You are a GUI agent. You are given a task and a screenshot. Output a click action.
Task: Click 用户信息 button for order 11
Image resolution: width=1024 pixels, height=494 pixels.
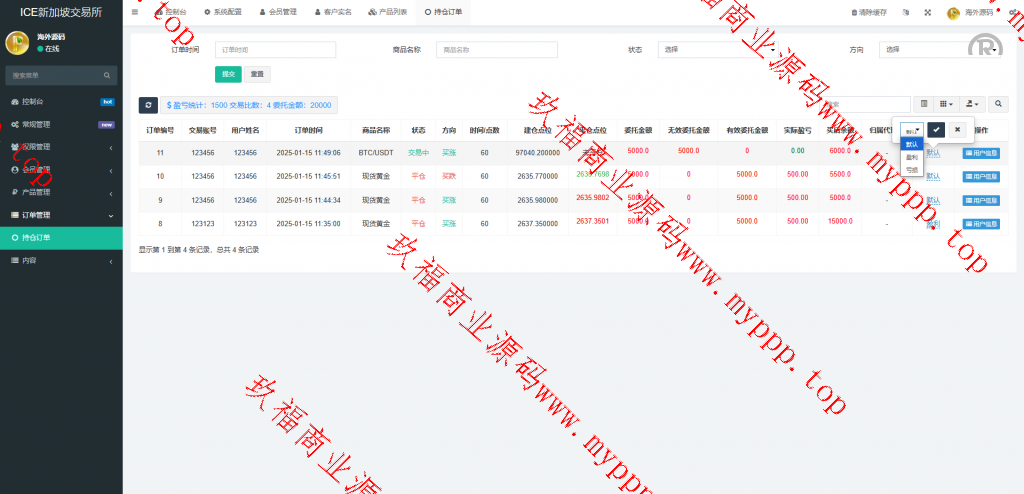981,152
